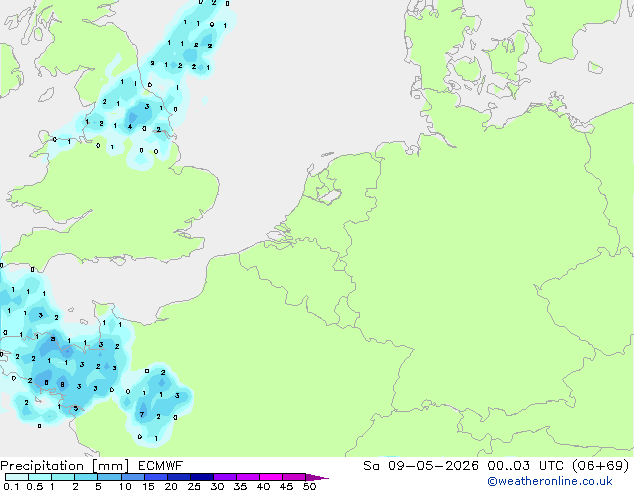The width and height of the screenshot is (634, 490).
Task: Pick the 40–45 mm bright magenta swatch
Action: tap(271, 477)
